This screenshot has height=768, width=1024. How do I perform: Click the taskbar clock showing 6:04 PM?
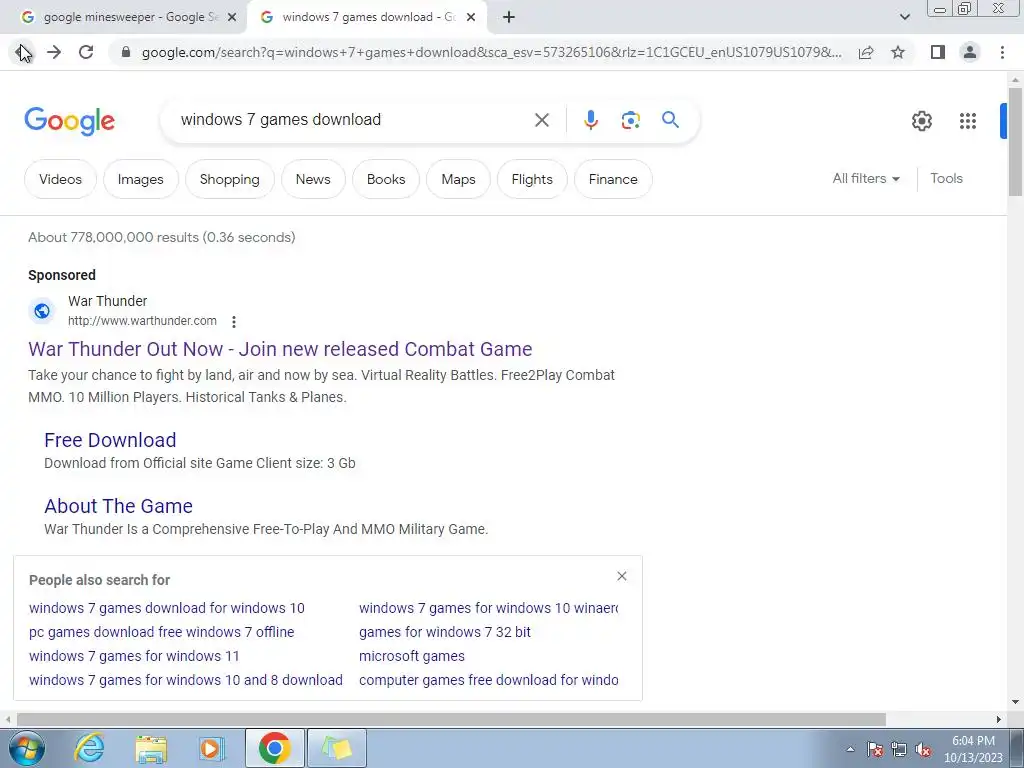973,749
